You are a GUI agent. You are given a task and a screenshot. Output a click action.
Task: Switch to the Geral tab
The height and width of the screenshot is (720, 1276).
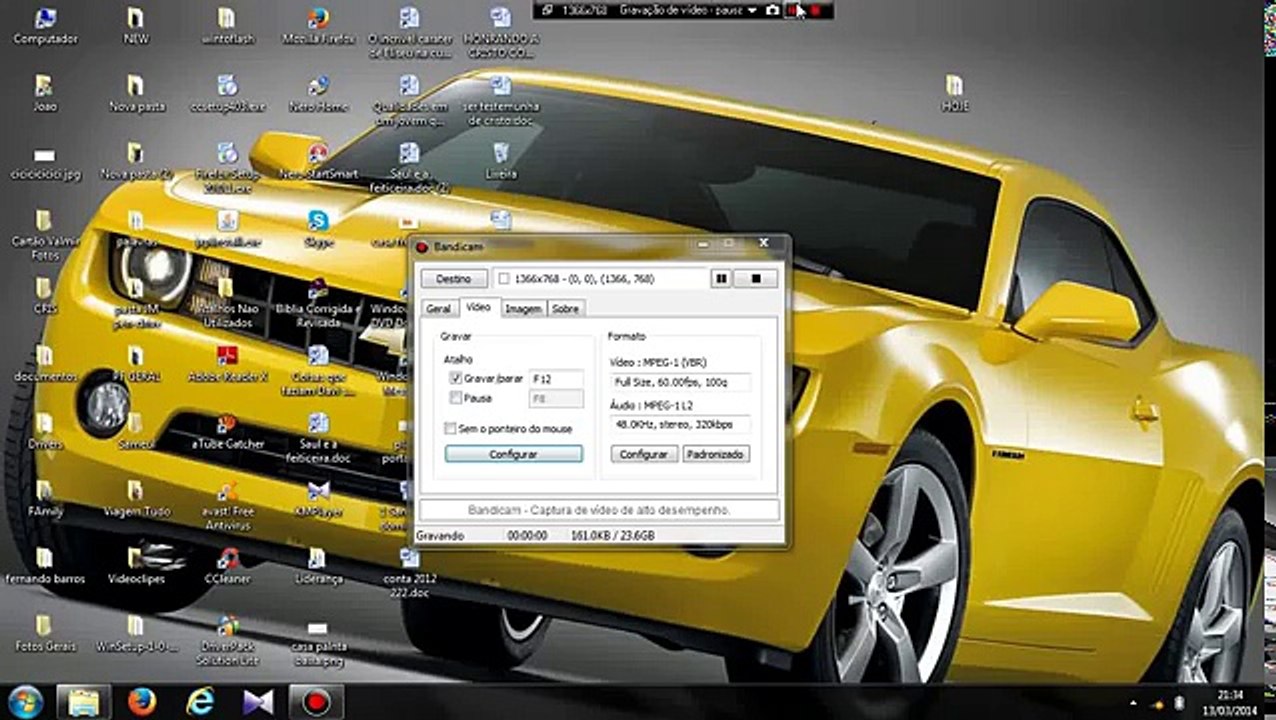[x=439, y=309]
